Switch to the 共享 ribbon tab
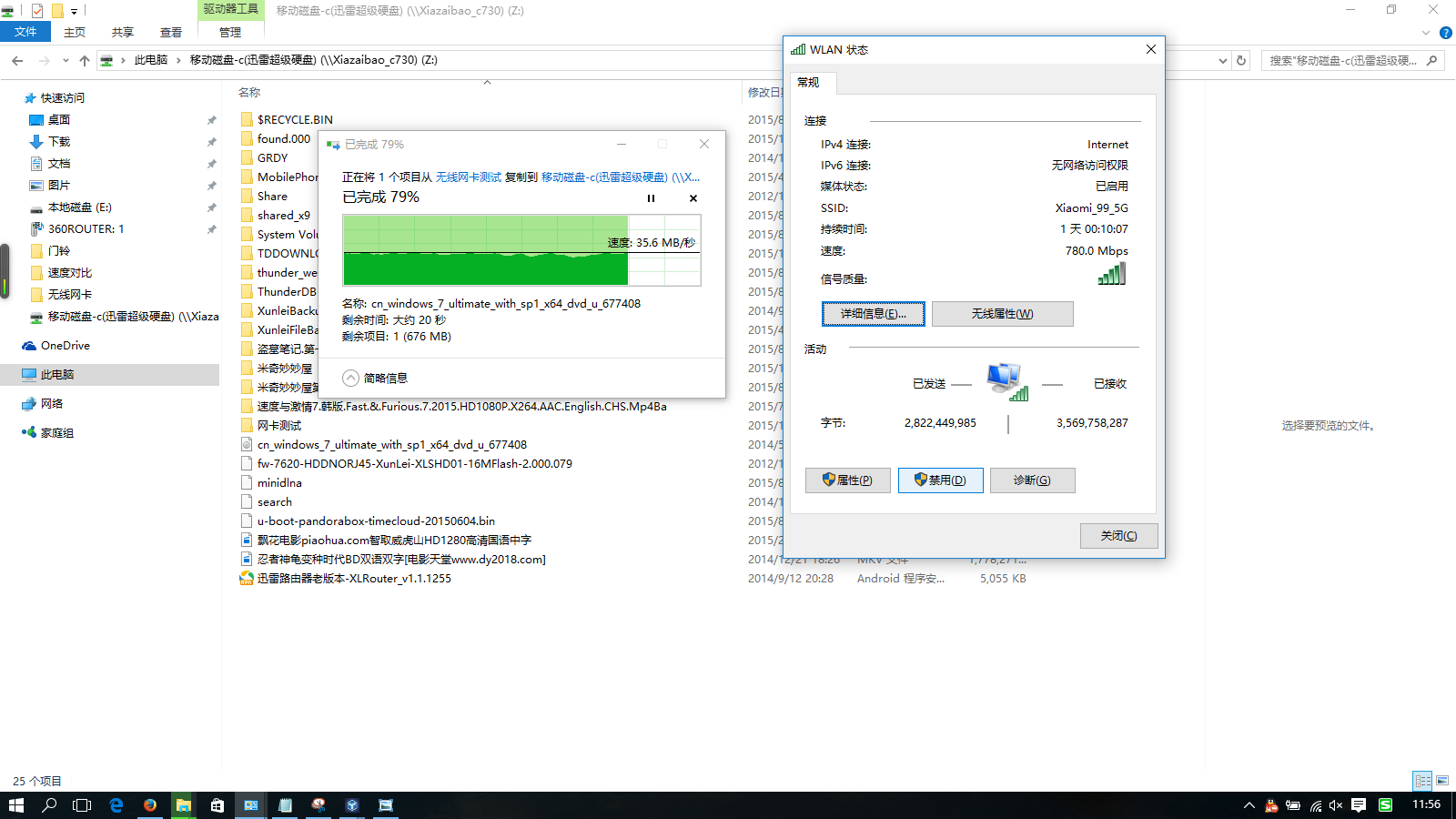 pos(123,32)
